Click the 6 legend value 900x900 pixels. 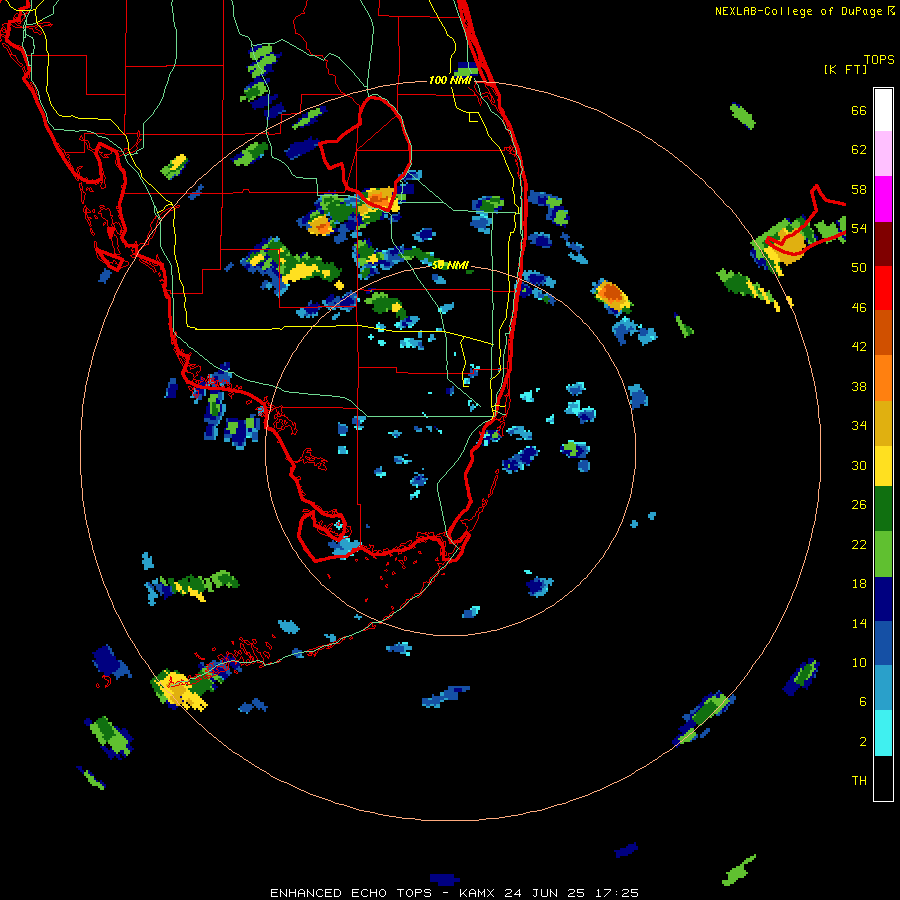tap(863, 701)
